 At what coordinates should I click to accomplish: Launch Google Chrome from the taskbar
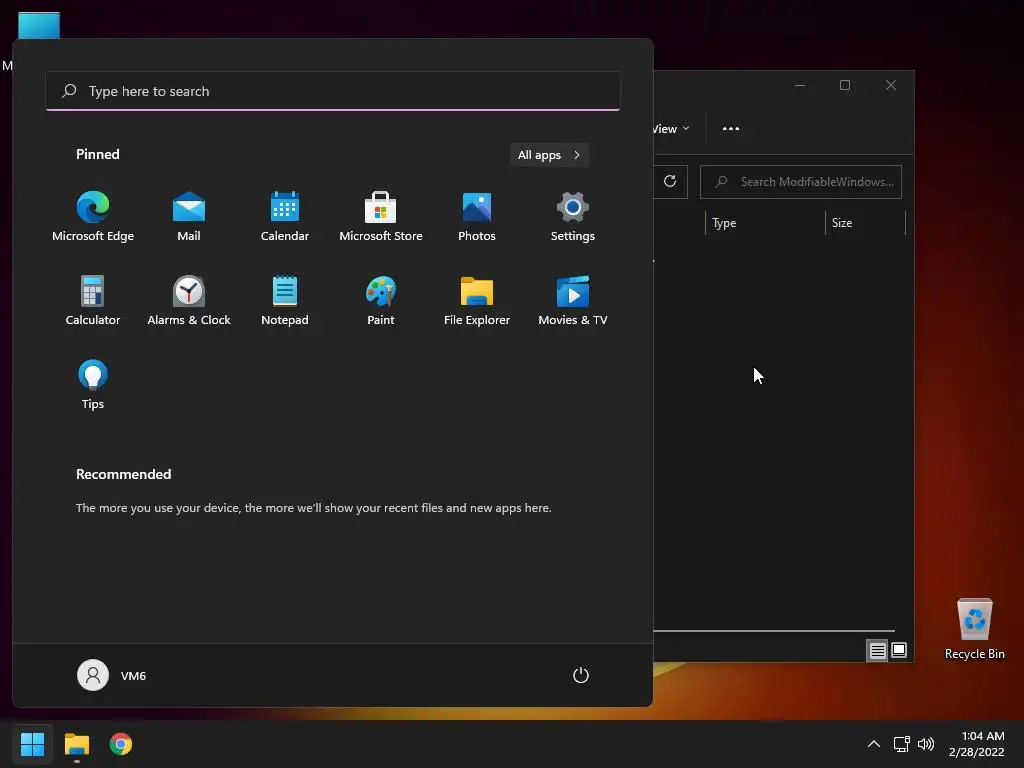click(121, 744)
